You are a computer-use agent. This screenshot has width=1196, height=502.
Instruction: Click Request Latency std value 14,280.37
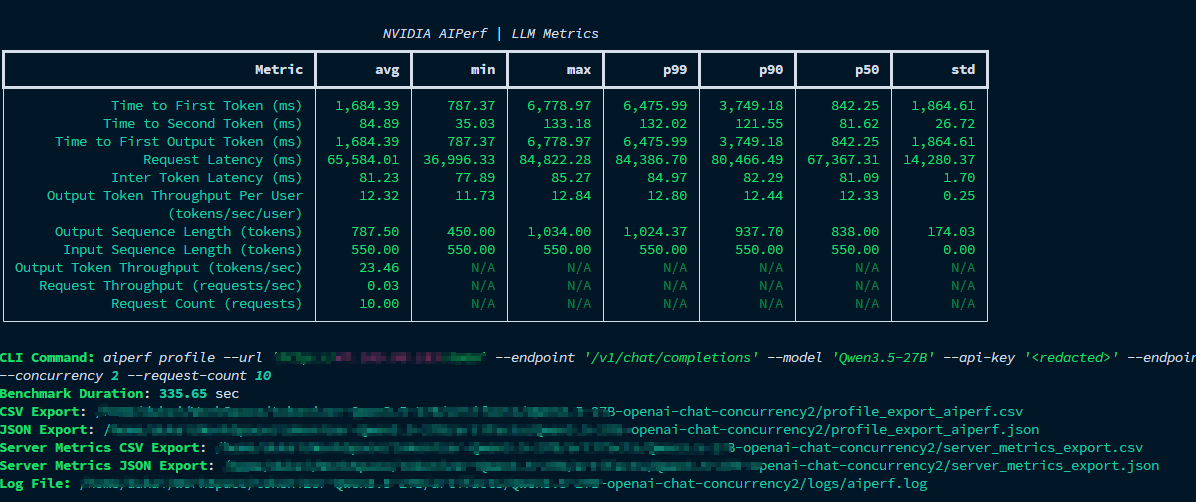point(939,159)
